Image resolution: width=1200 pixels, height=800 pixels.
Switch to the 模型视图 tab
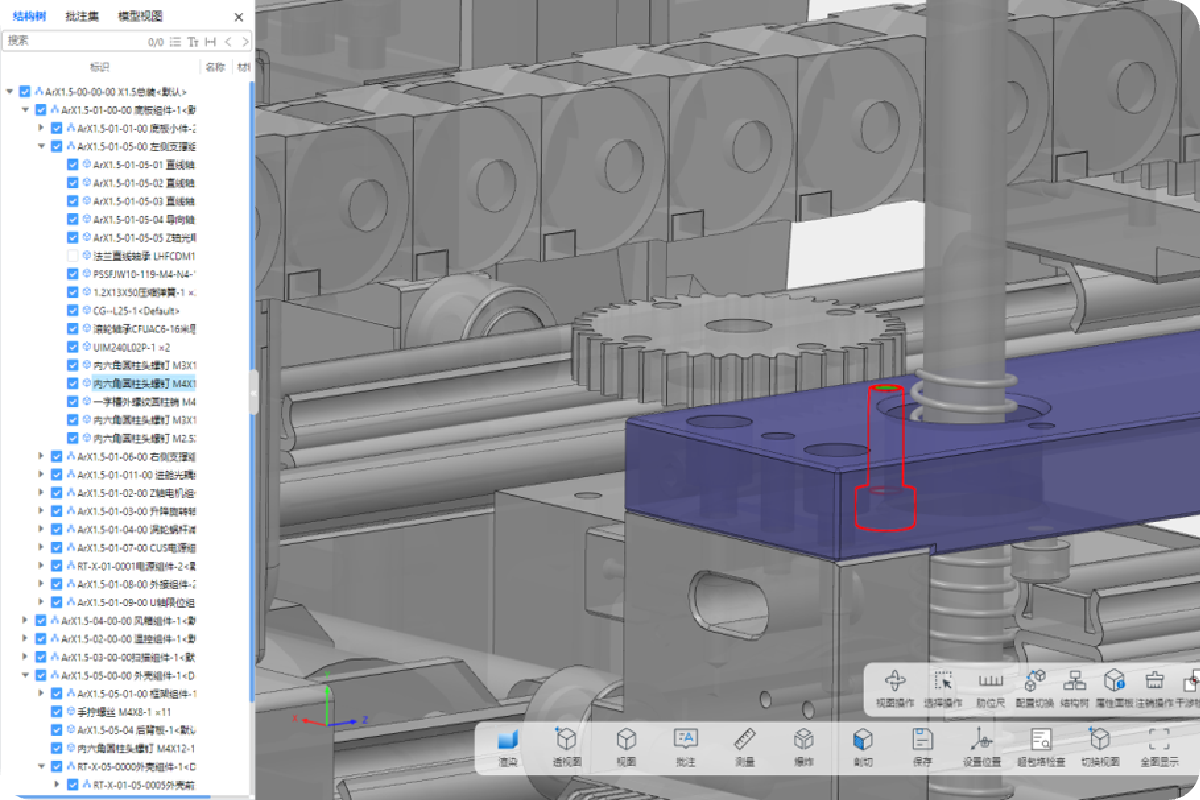tap(140, 17)
